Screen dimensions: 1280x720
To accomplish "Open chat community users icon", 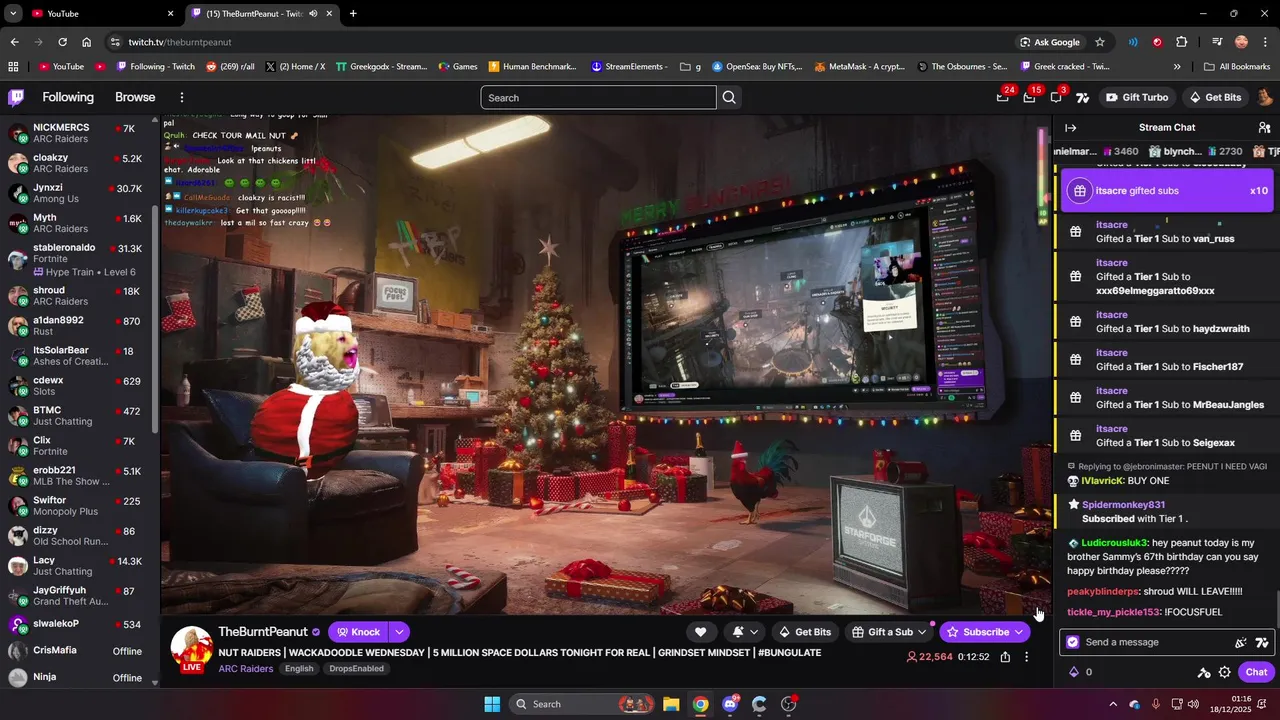I will (x=1264, y=127).
